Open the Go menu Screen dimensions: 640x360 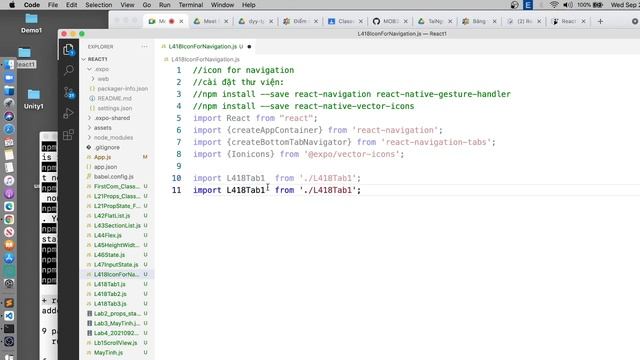[147, 5]
